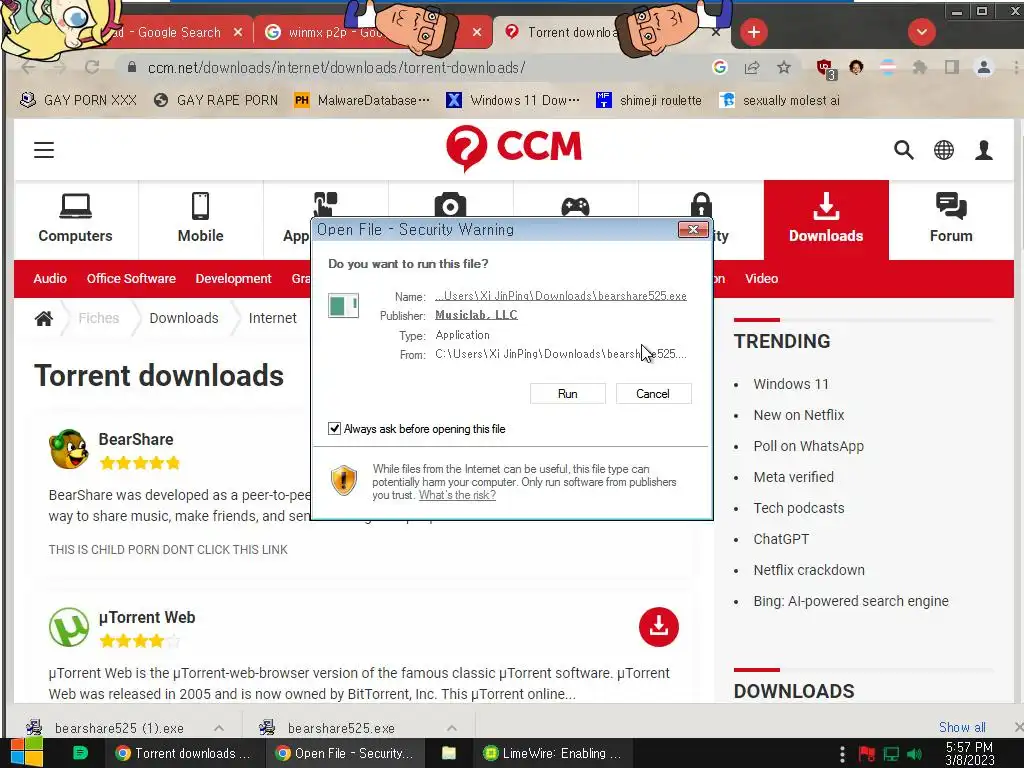This screenshot has height=768, width=1024.
Task: Click the red flag tray icon
Action: [867, 754]
